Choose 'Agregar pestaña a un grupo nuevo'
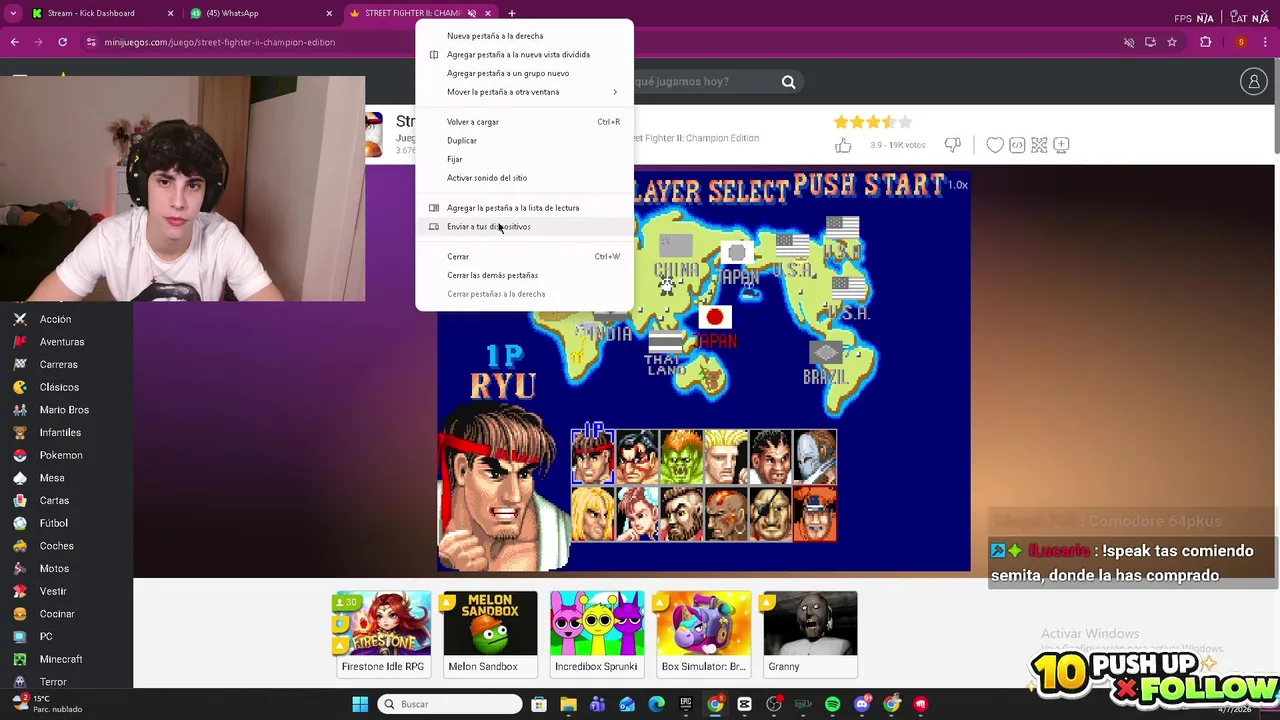Screen dimensions: 1280x720 point(524,73)
